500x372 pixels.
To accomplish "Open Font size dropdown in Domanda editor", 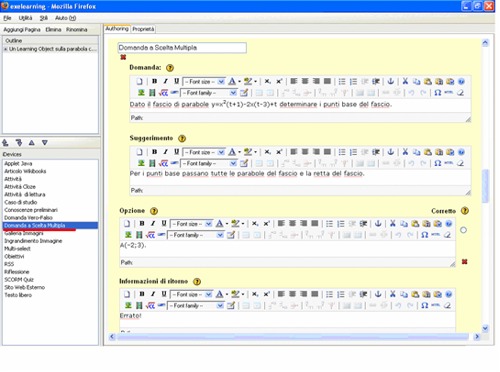I will (x=204, y=81).
